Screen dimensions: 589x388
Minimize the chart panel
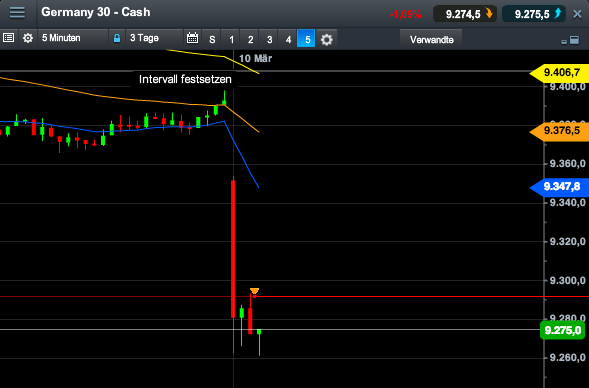coord(564,41)
